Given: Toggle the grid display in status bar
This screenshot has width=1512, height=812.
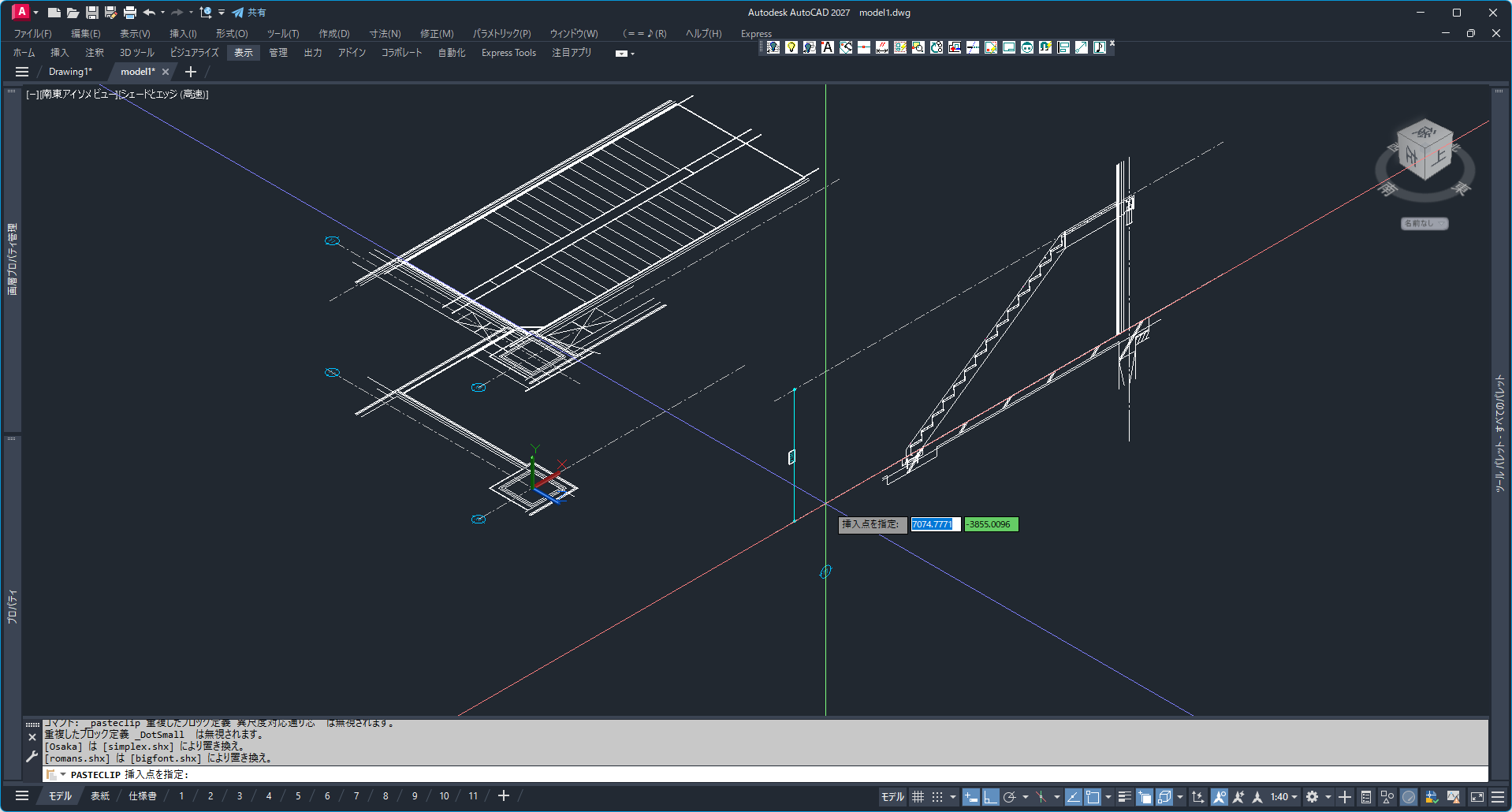Looking at the screenshot, I should point(918,797).
